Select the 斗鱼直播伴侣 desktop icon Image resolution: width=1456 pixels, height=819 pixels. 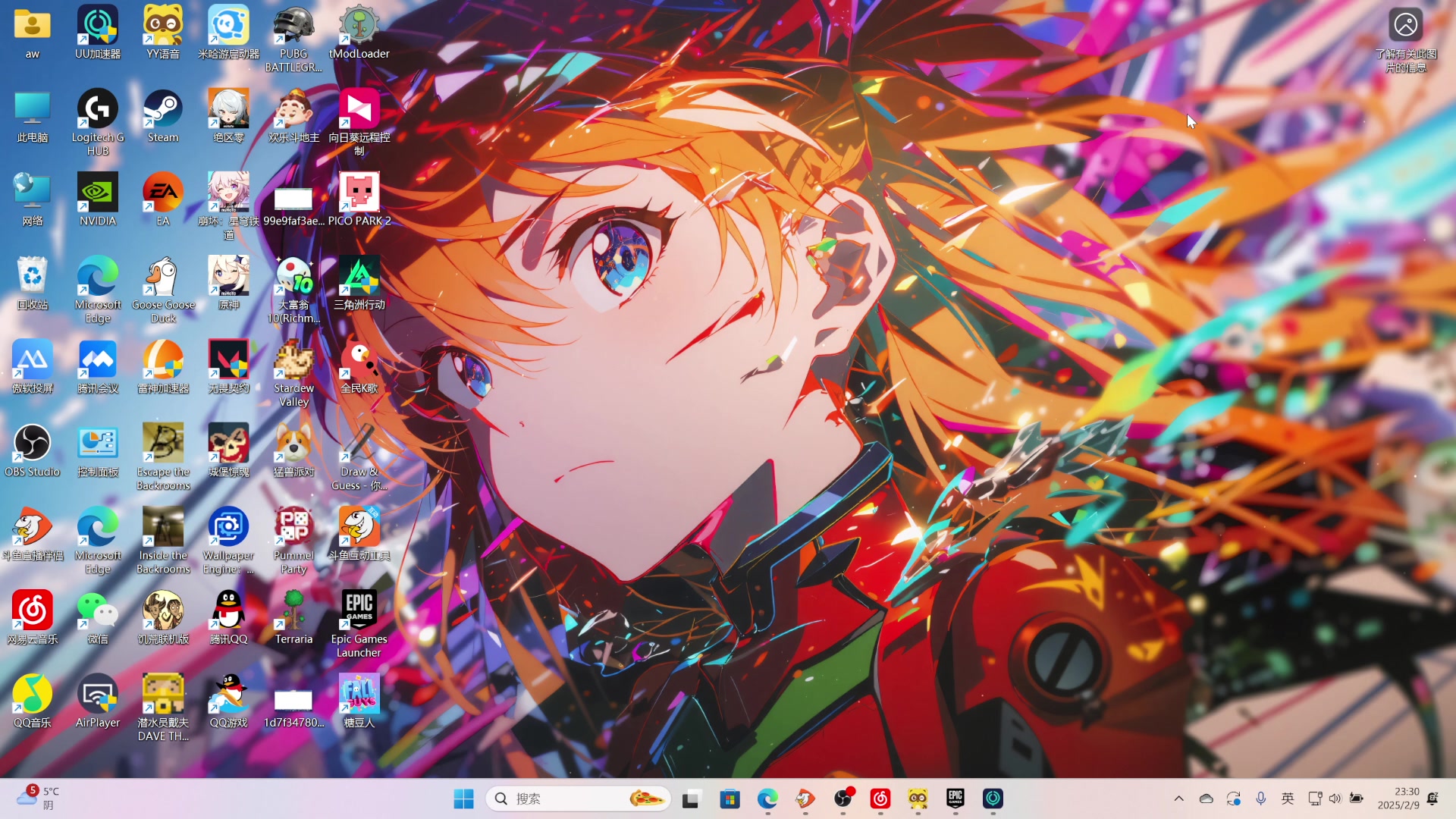[x=33, y=534]
